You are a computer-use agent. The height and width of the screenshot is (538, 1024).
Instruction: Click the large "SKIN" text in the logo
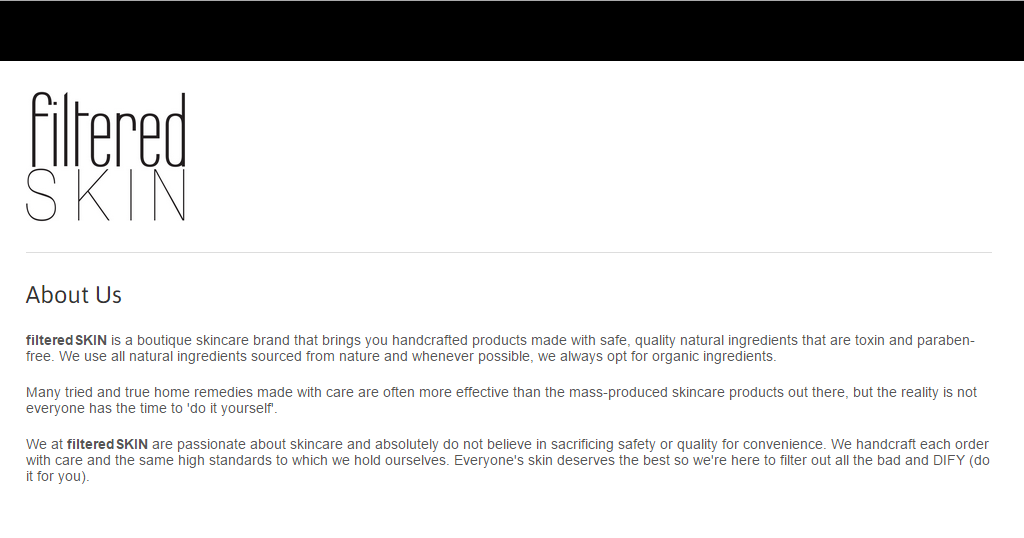point(106,196)
